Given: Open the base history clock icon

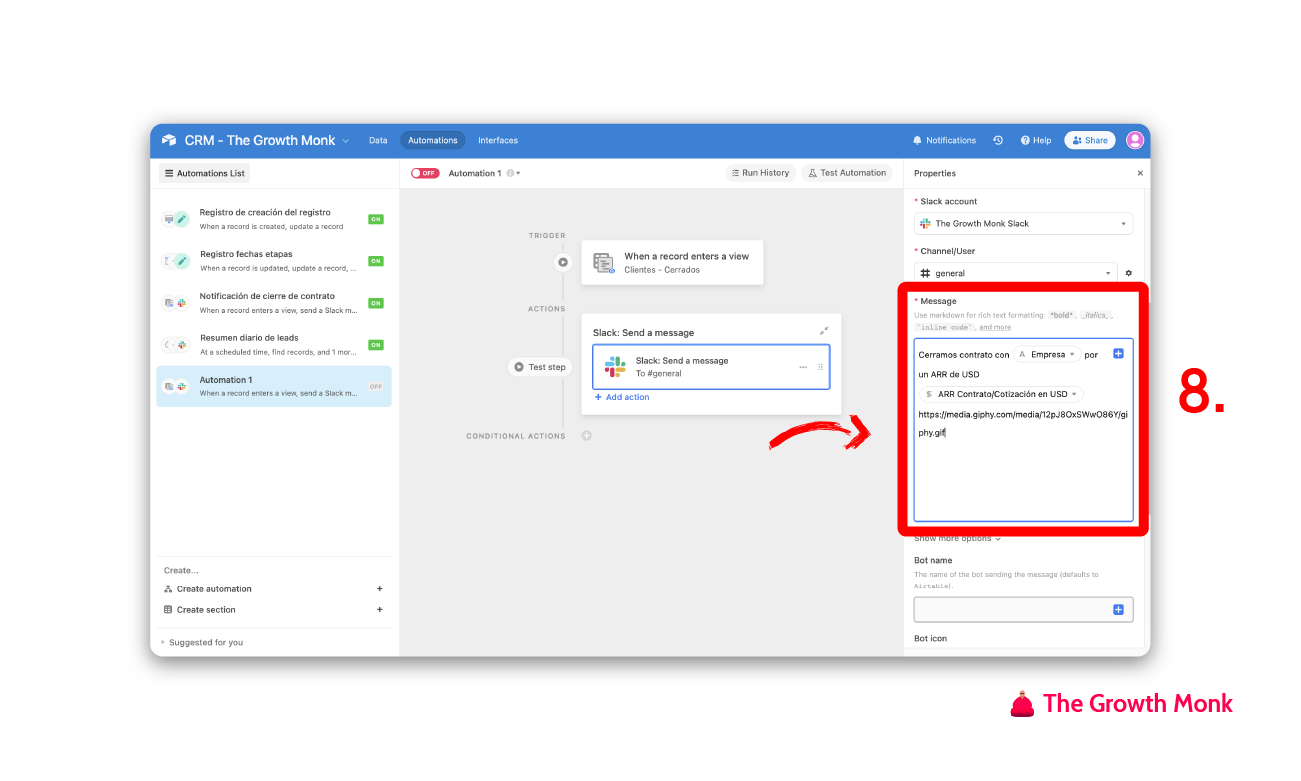Looking at the screenshot, I should pyautogui.click(x=998, y=140).
